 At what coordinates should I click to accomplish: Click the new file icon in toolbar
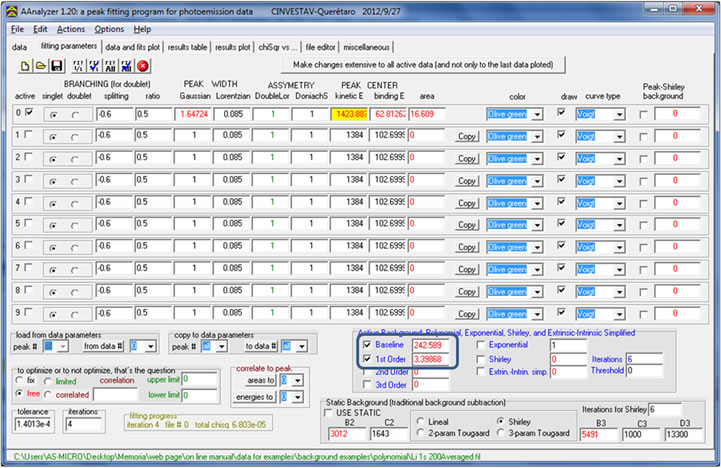[x=27, y=65]
